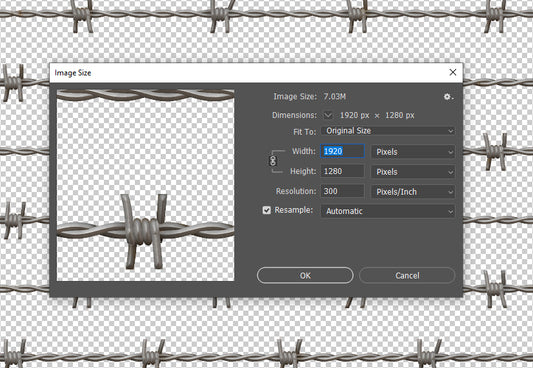
Task: Click the Resolution field showing 300
Action: tap(342, 191)
